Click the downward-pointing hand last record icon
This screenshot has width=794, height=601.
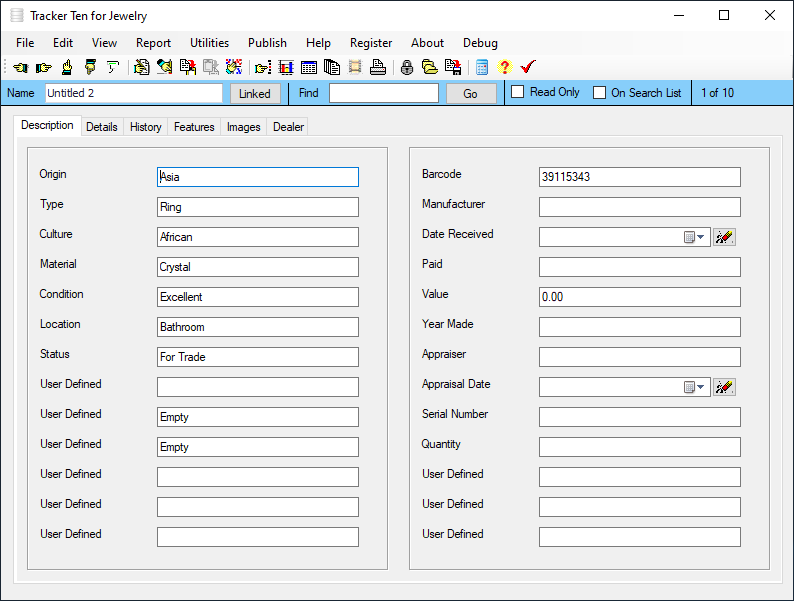click(90, 67)
